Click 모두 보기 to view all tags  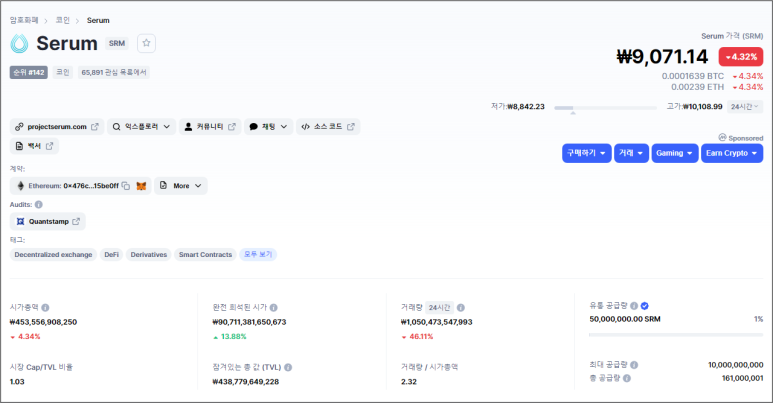pos(258,255)
